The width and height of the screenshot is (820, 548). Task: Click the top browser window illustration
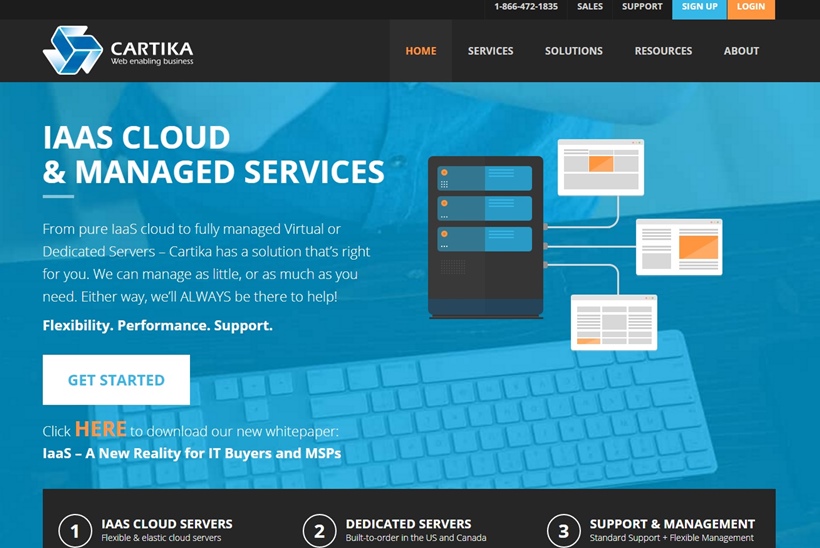tap(601, 167)
